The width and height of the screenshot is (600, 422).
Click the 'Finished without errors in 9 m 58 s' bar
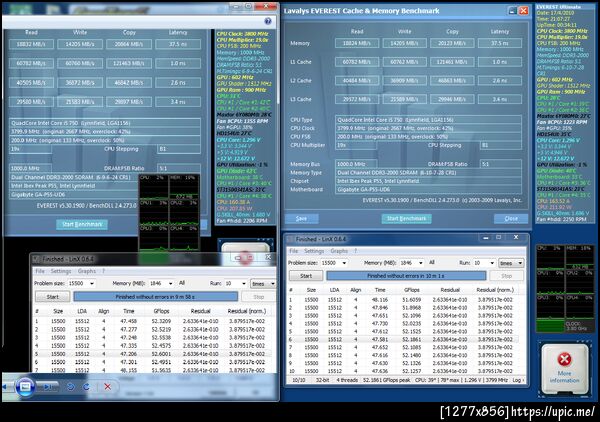click(x=155, y=297)
